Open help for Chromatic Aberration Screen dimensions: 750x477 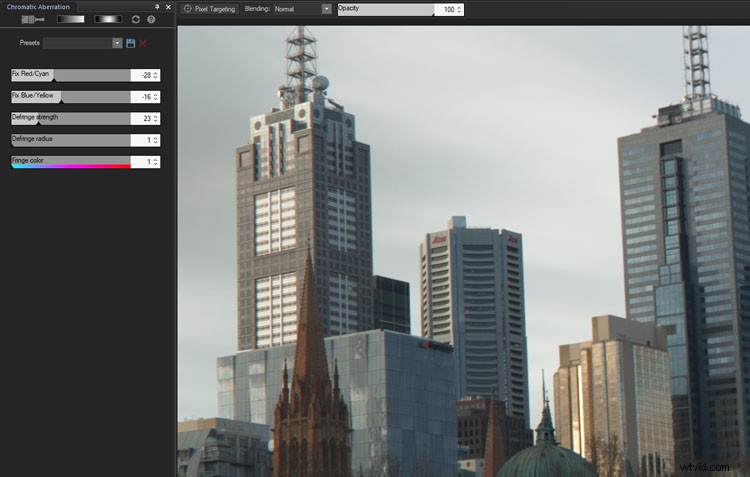151,19
